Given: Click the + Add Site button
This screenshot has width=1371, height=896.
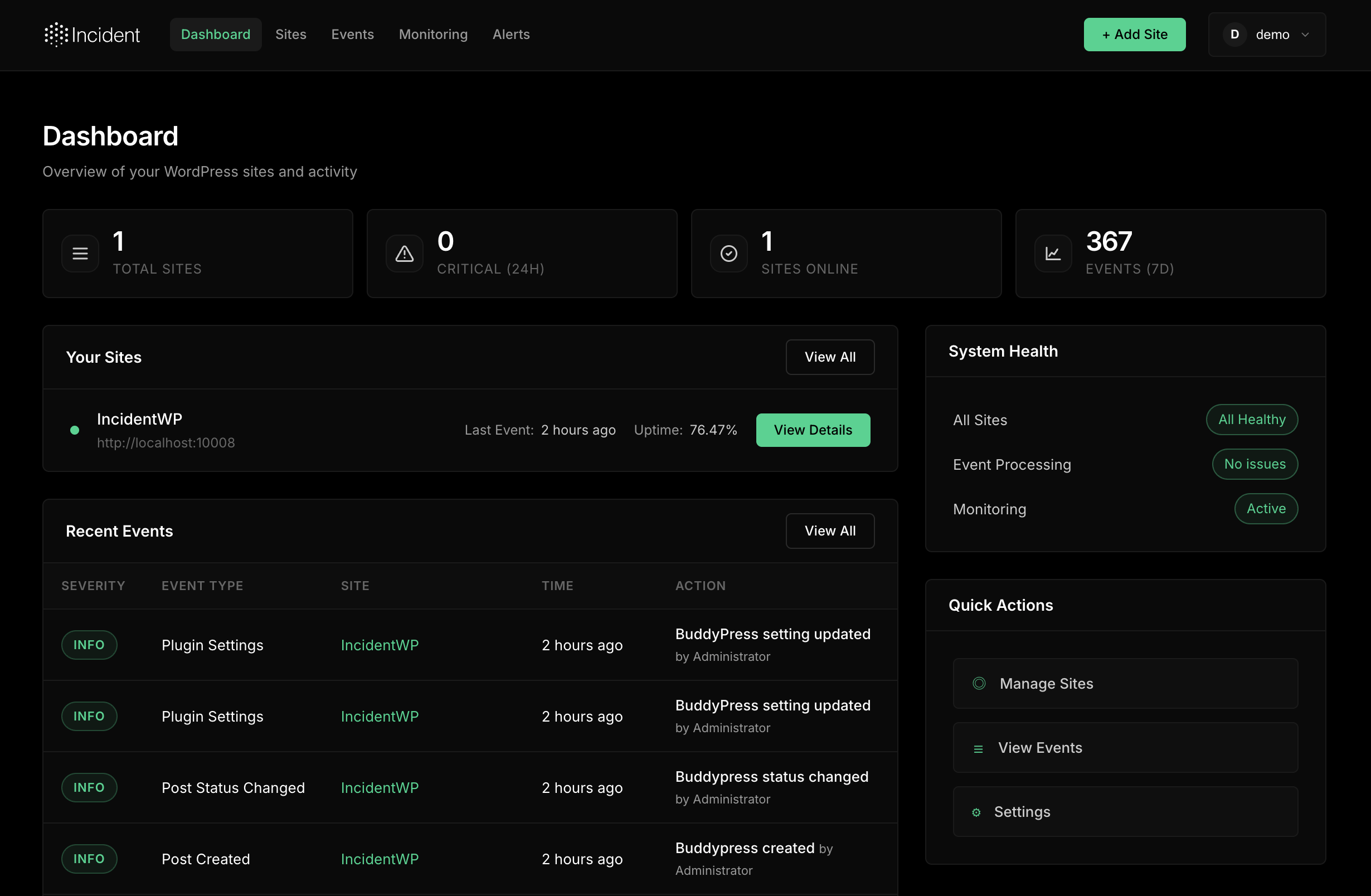Looking at the screenshot, I should 1134,34.
